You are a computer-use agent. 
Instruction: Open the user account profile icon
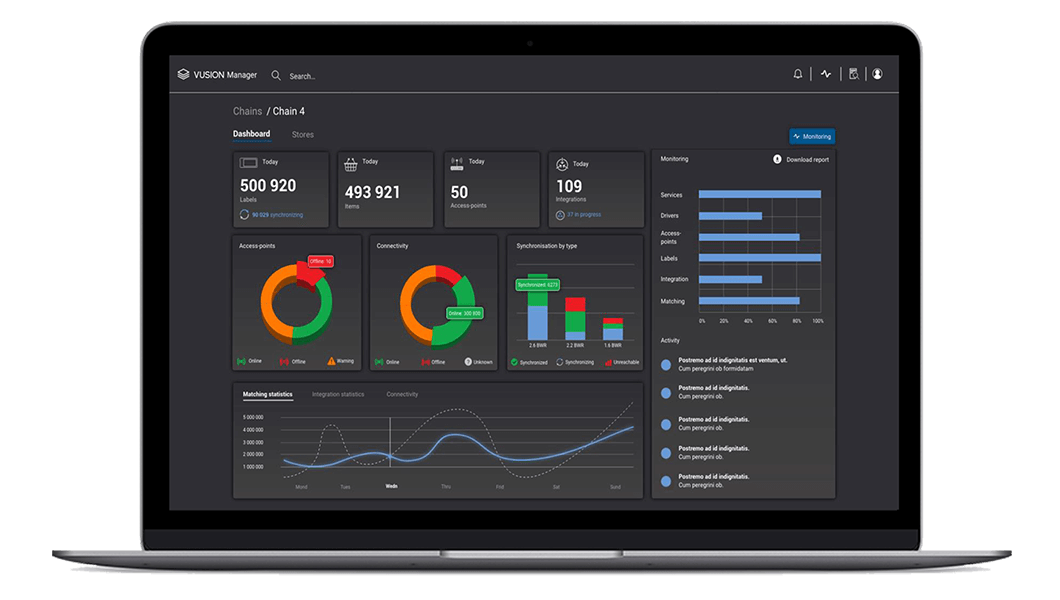coord(877,73)
